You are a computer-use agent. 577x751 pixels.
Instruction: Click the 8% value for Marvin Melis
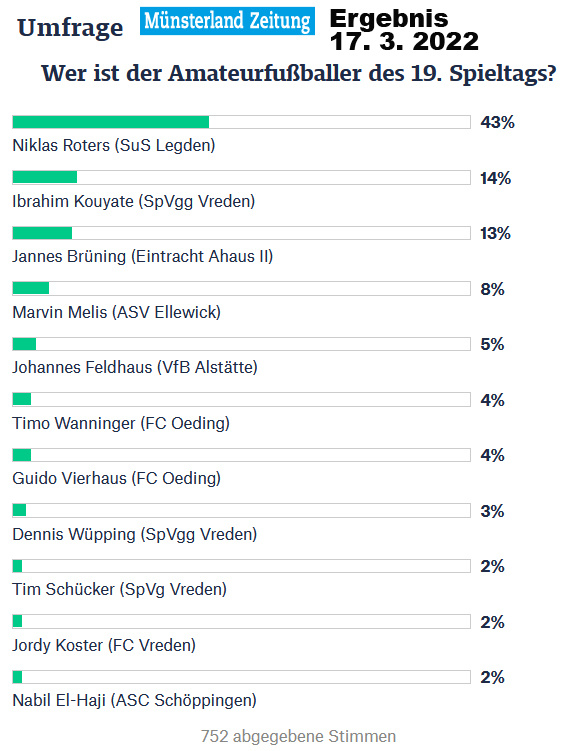493,289
